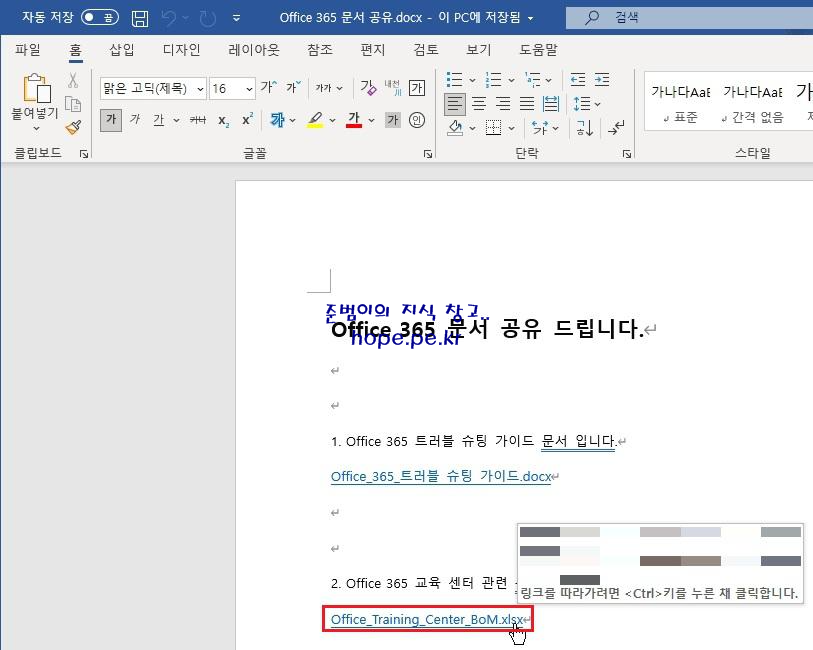Toggle italic formatting
The width and height of the screenshot is (813, 650).
pyautogui.click(x=135, y=120)
